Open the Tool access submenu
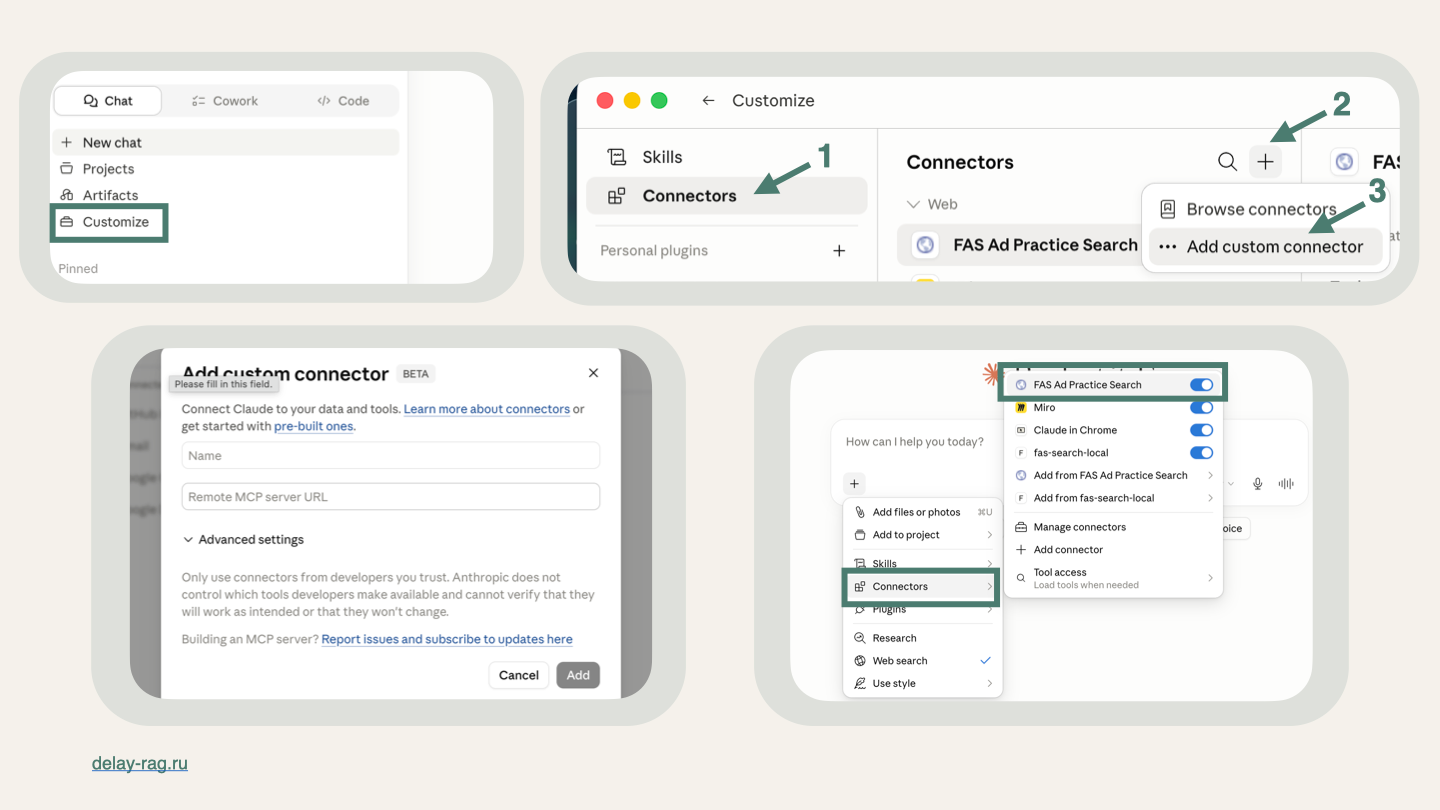Image resolution: width=1440 pixels, height=810 pixels. pos(1114,578)
